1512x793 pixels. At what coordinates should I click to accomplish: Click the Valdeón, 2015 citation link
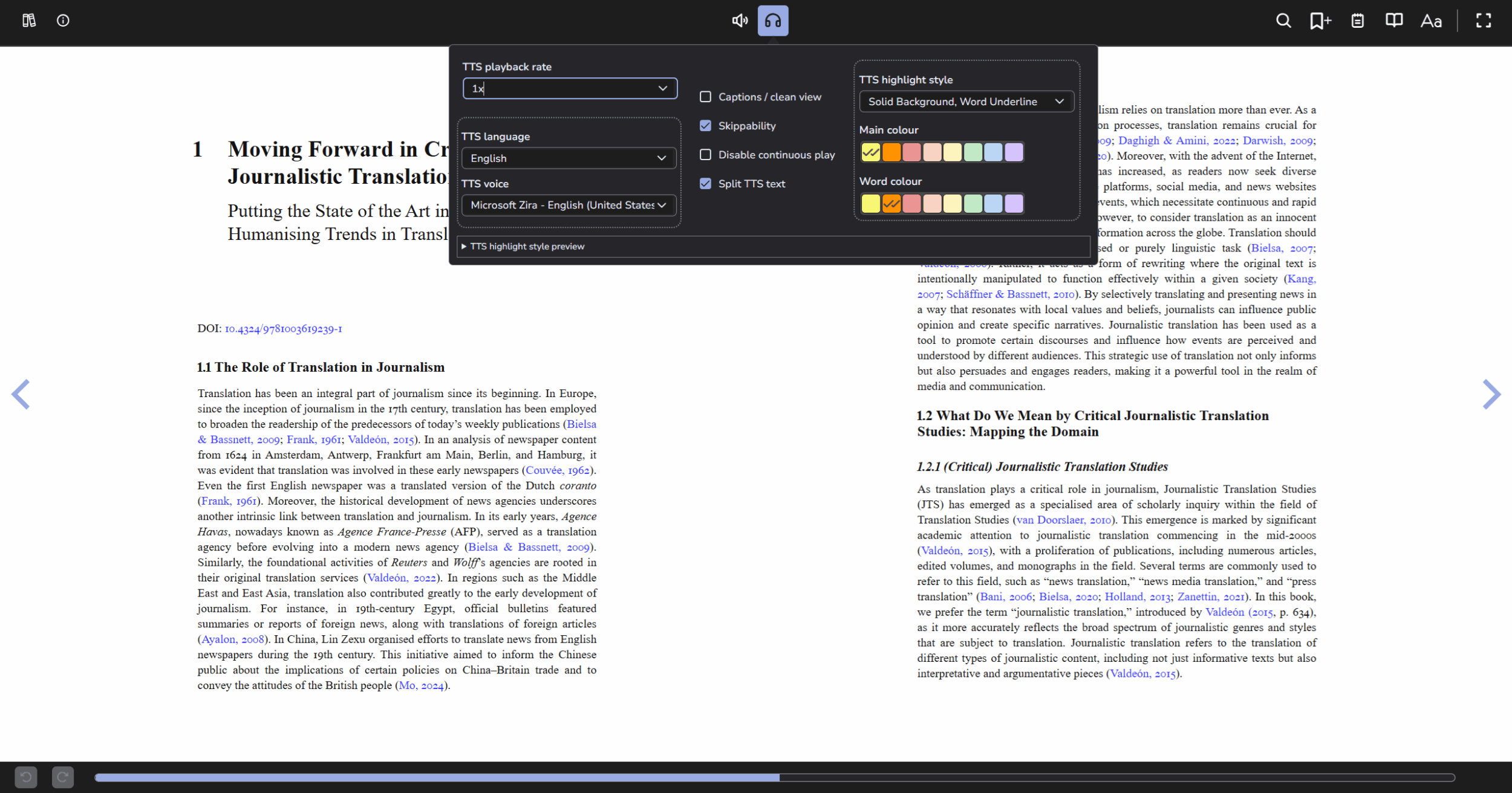pyautogui.click(x=380, y=439)
